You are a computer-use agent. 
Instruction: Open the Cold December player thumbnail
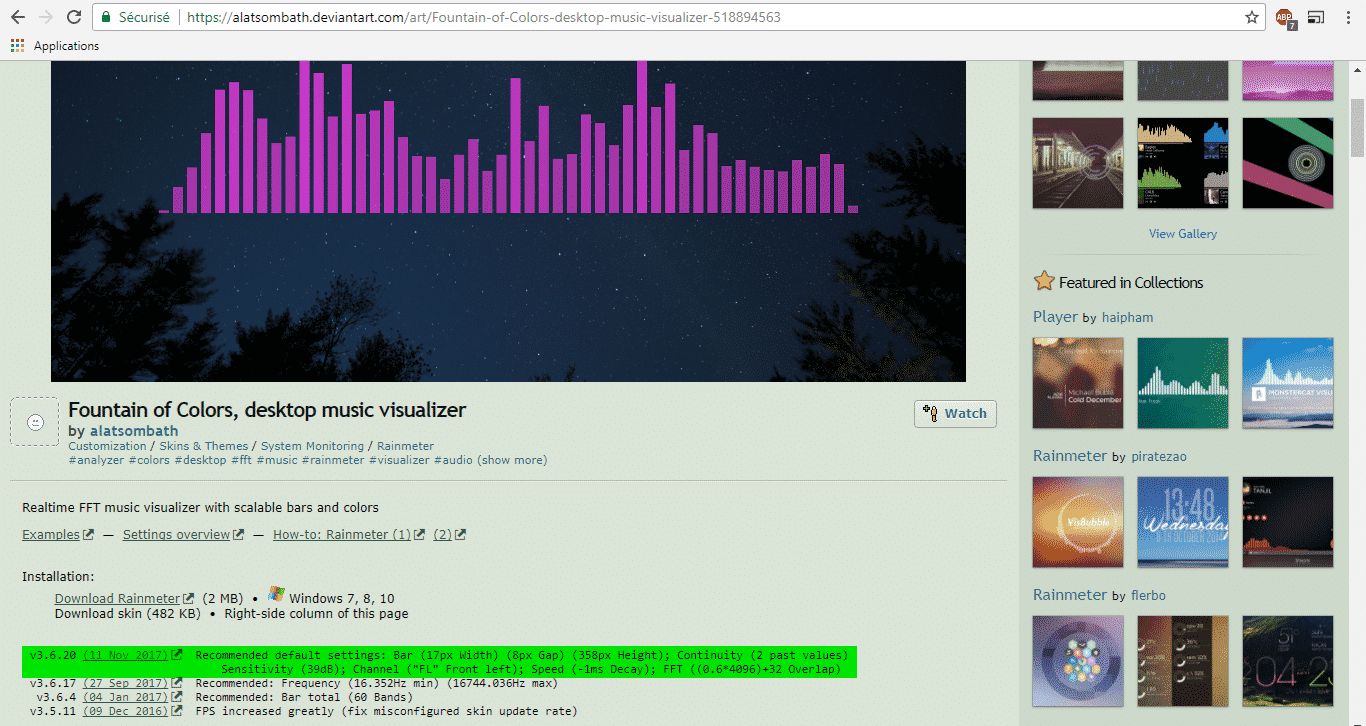tap(1078, 383)
